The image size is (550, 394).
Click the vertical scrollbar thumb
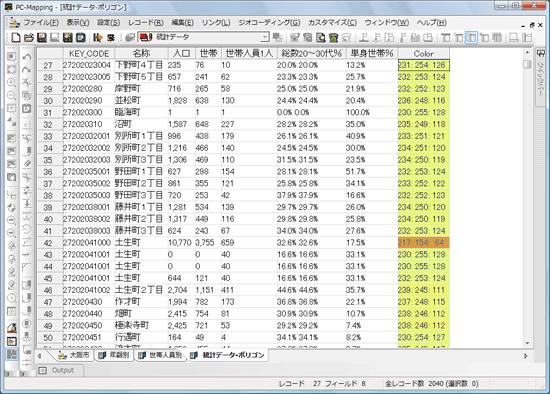click(527, 65)
